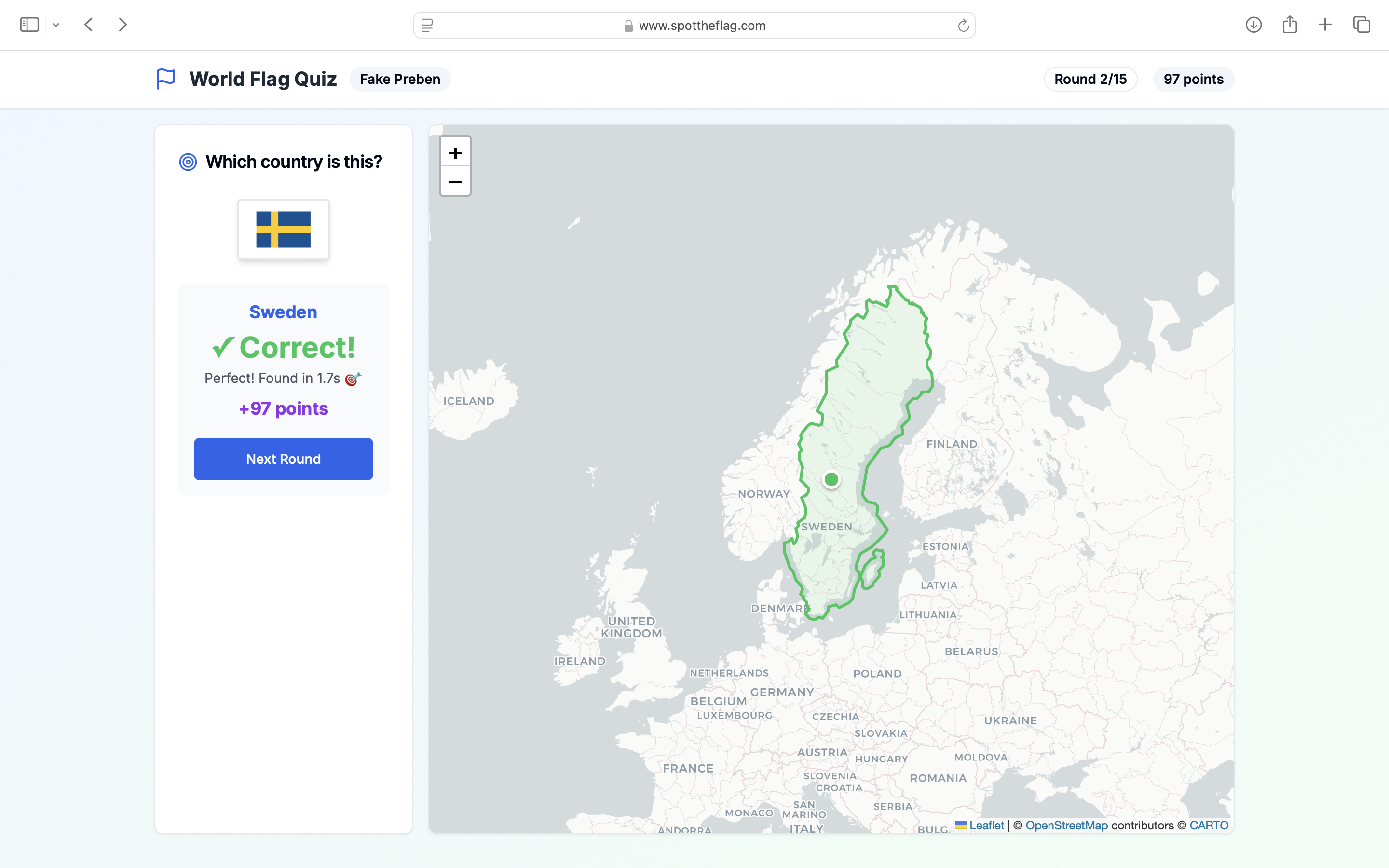Click the Share icon in toolbar
The width and height of the screenshot is (1389, 868).
(1289, 25)
